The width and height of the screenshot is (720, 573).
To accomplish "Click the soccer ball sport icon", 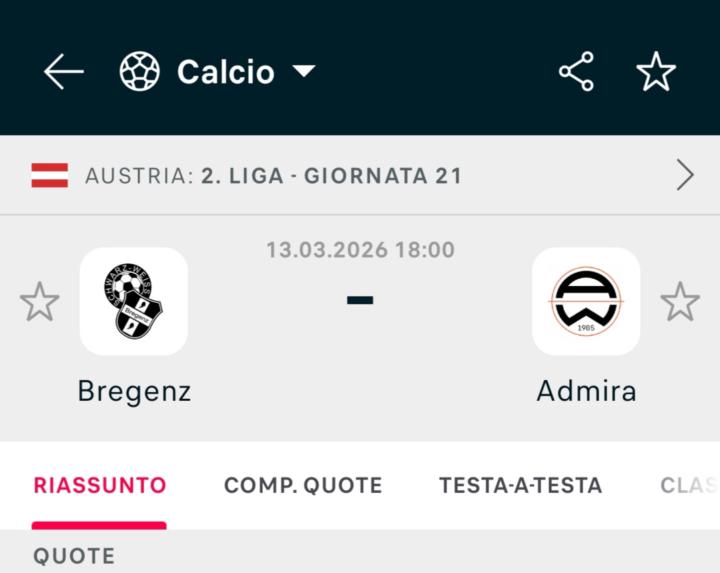I will click(140, 72).
